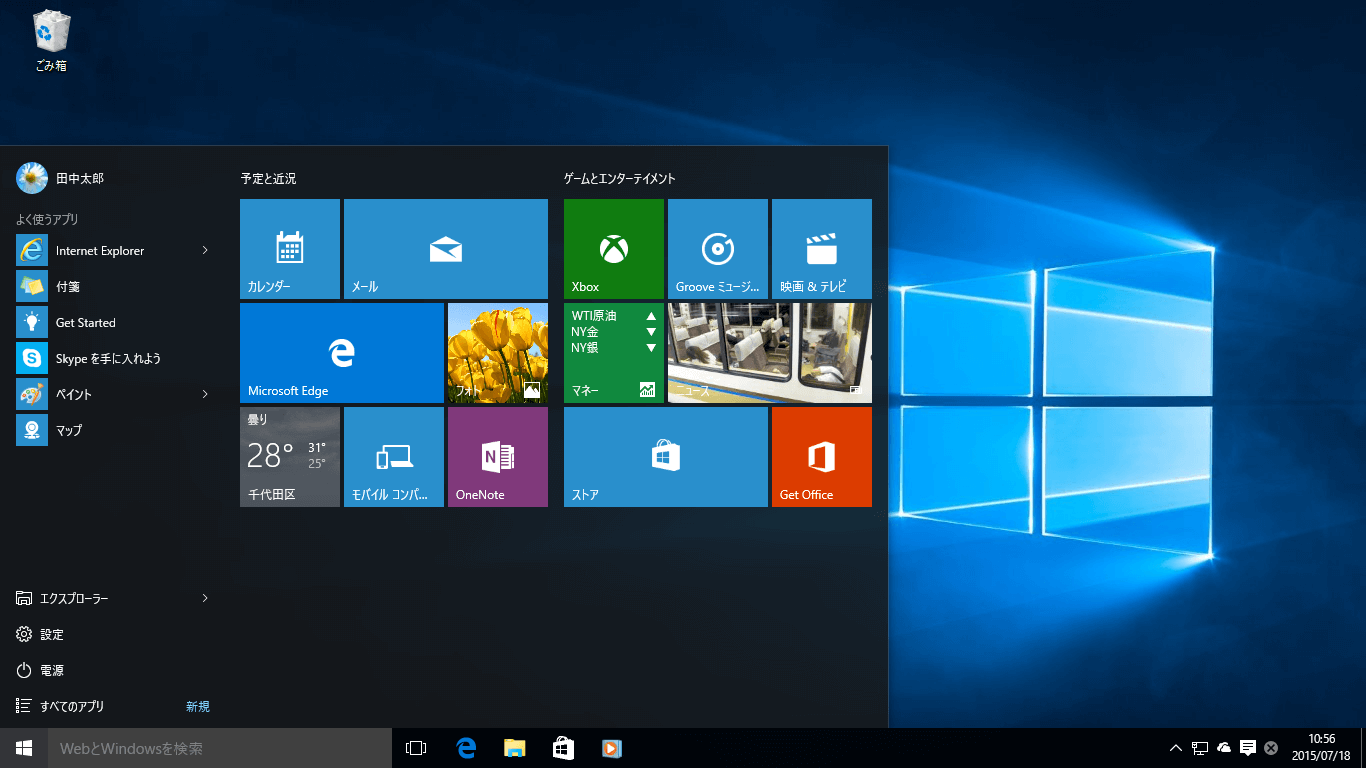Expand the ペイント jump list arrow
The image size is (1366, 768).
[205, 394]
